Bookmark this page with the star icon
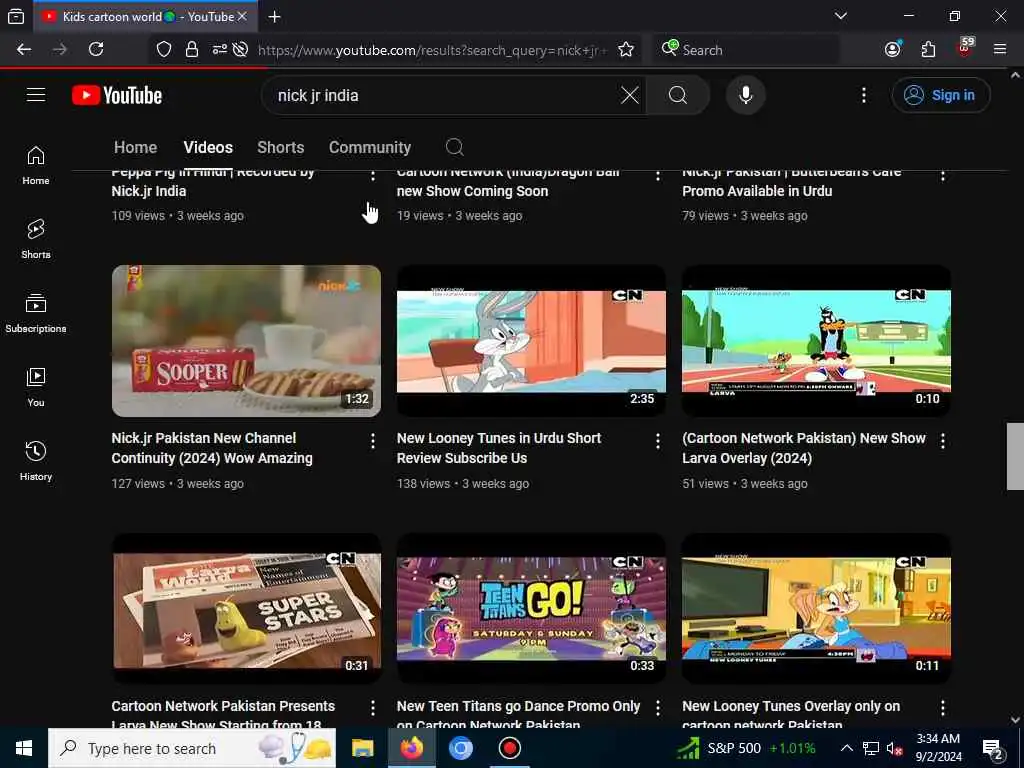This screenshot has height=768, width=1024. pos(626,50)
